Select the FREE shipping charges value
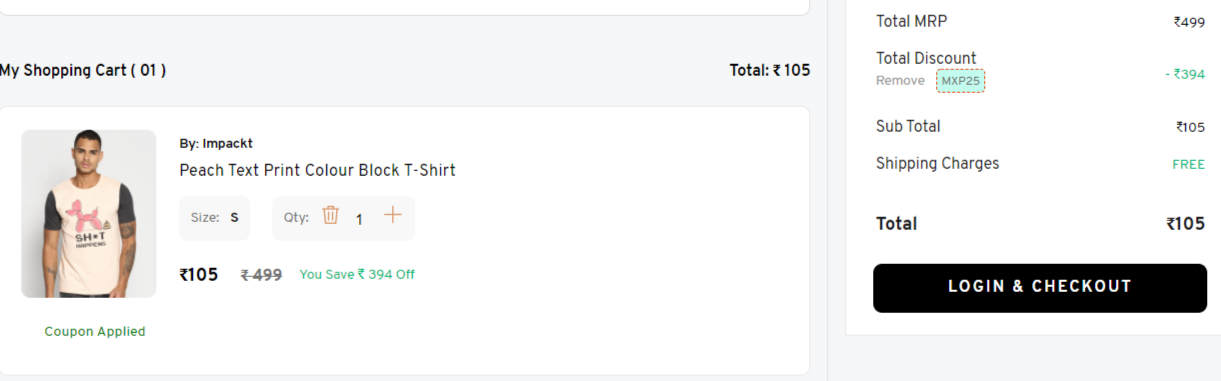This screenshot has width=1221, height=381. pyautogui.click(x=1188, y=164)
